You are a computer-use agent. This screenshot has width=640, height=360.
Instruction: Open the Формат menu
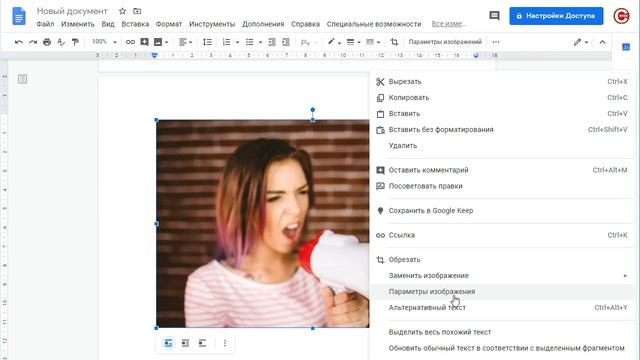pyautogui.click(x=169, y=24)
